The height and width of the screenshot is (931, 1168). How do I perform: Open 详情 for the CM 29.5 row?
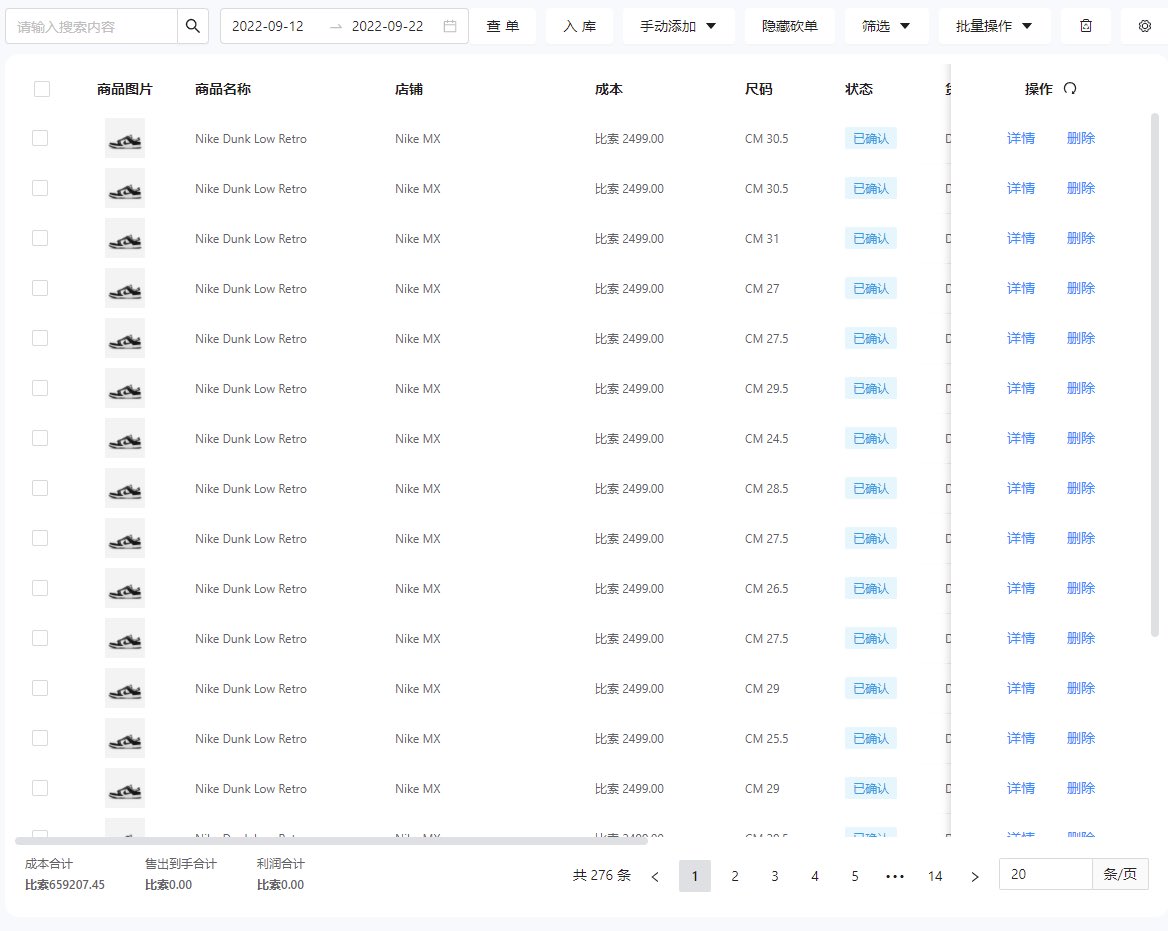pos(1021,389)
